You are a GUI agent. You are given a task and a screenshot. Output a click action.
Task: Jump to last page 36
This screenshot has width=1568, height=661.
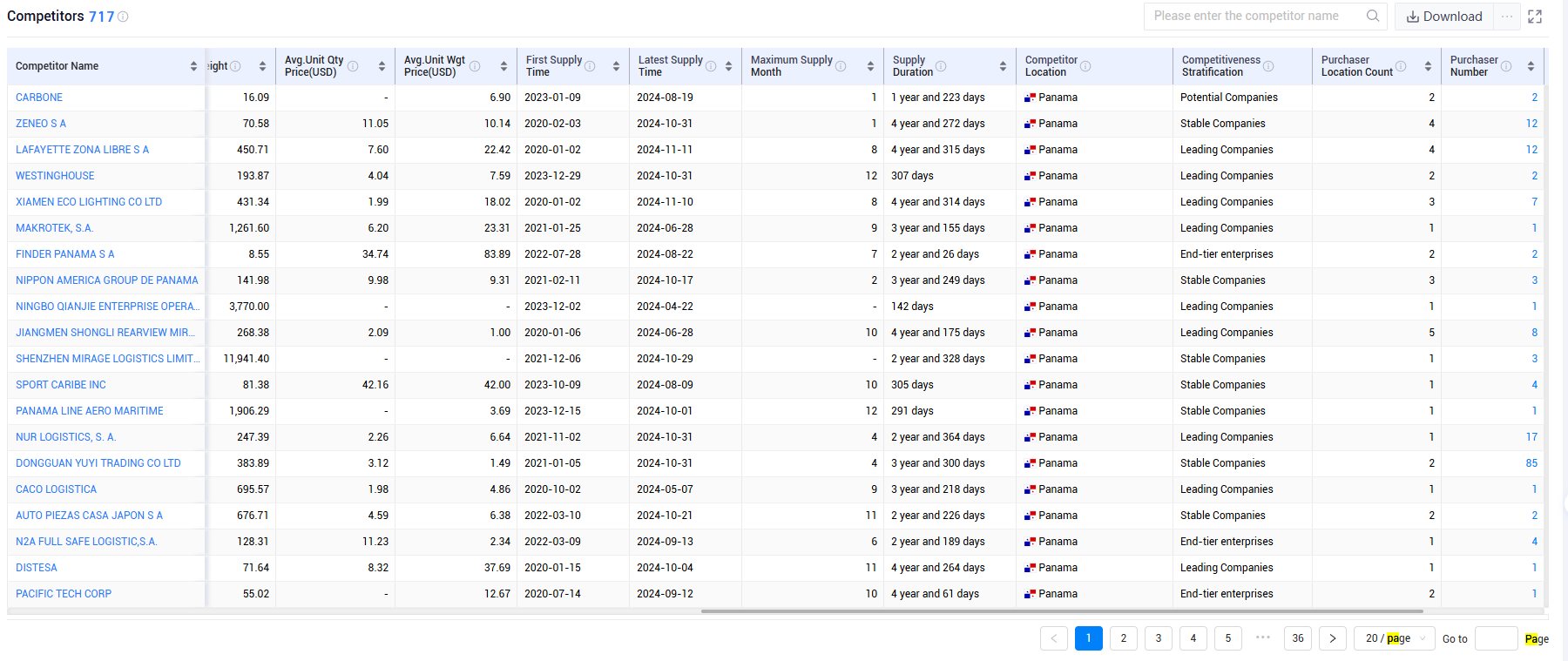click(1298, 638)
